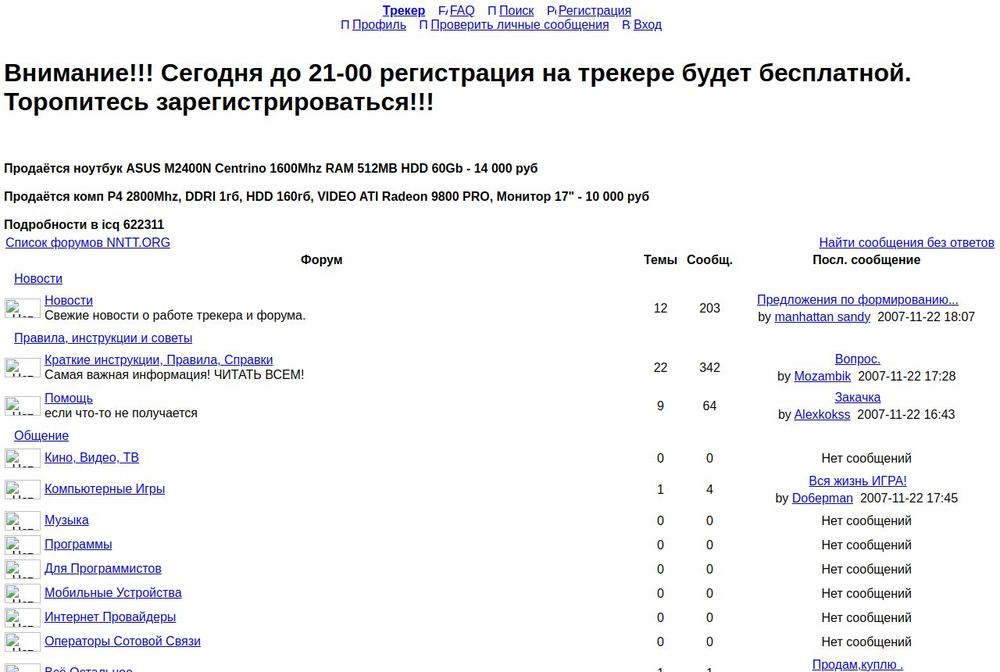1000x672 pixels.
Task: Click forum icon beside Краткие инструкции row
Action: click(23, 367)
